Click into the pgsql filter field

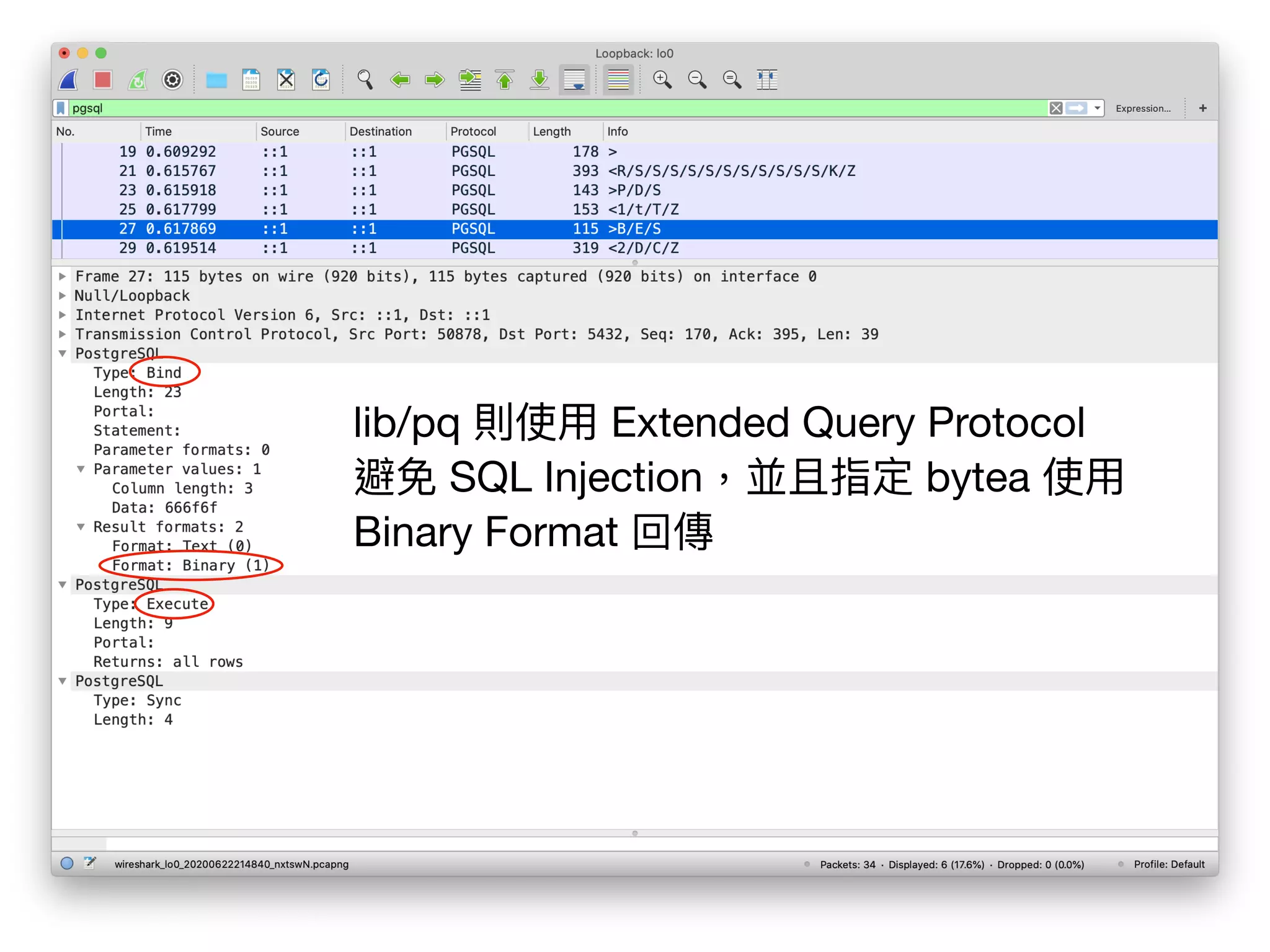tap(557, 108)
